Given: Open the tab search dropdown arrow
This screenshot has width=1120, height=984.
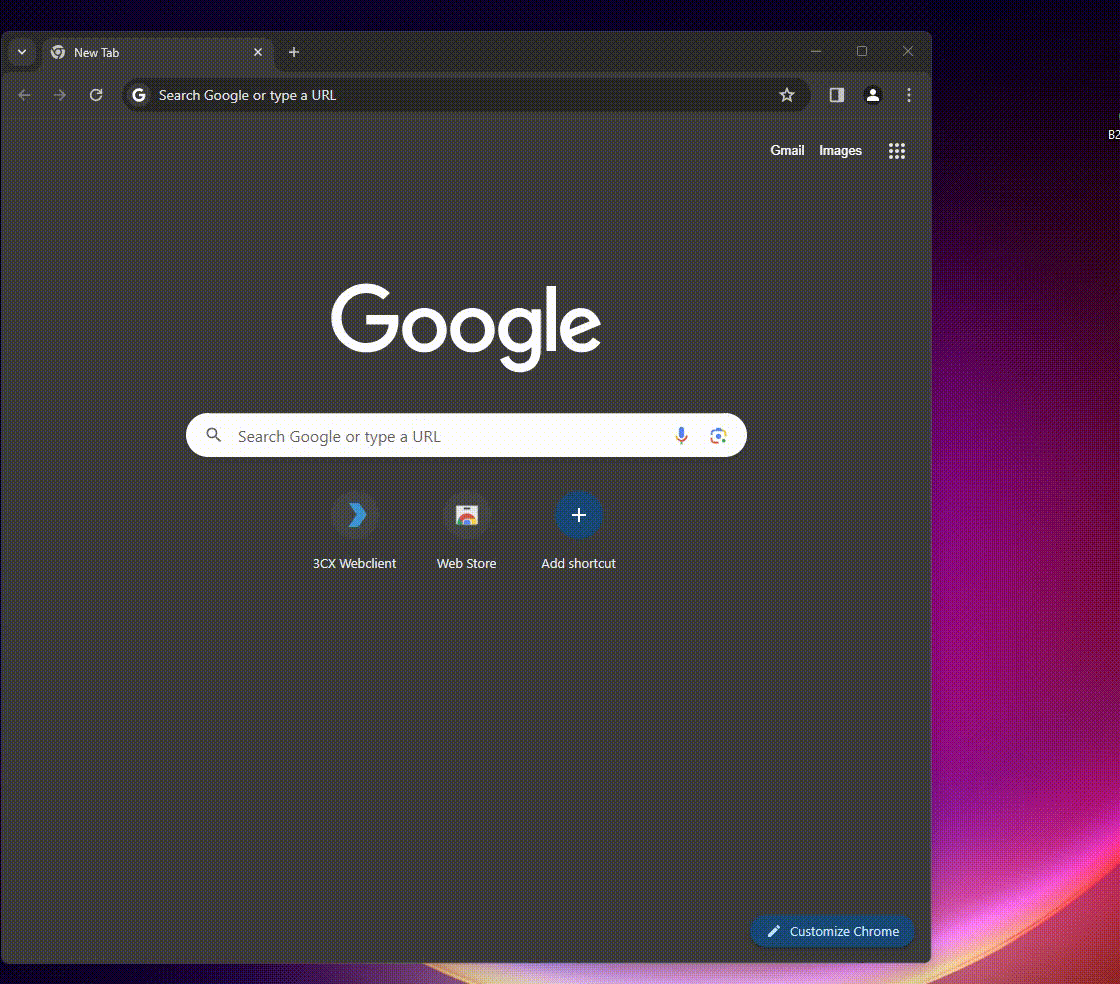Looking at the screenshot, I should (x=22, y=52).
